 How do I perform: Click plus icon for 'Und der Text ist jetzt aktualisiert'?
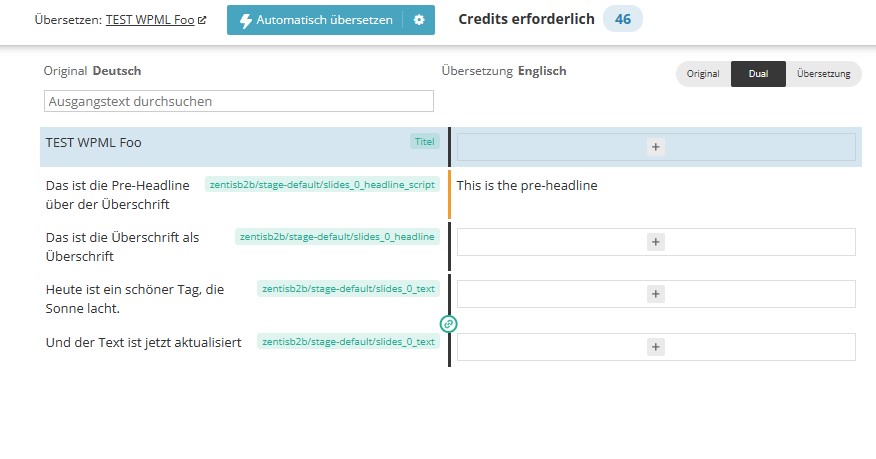[x=656, y=347]
